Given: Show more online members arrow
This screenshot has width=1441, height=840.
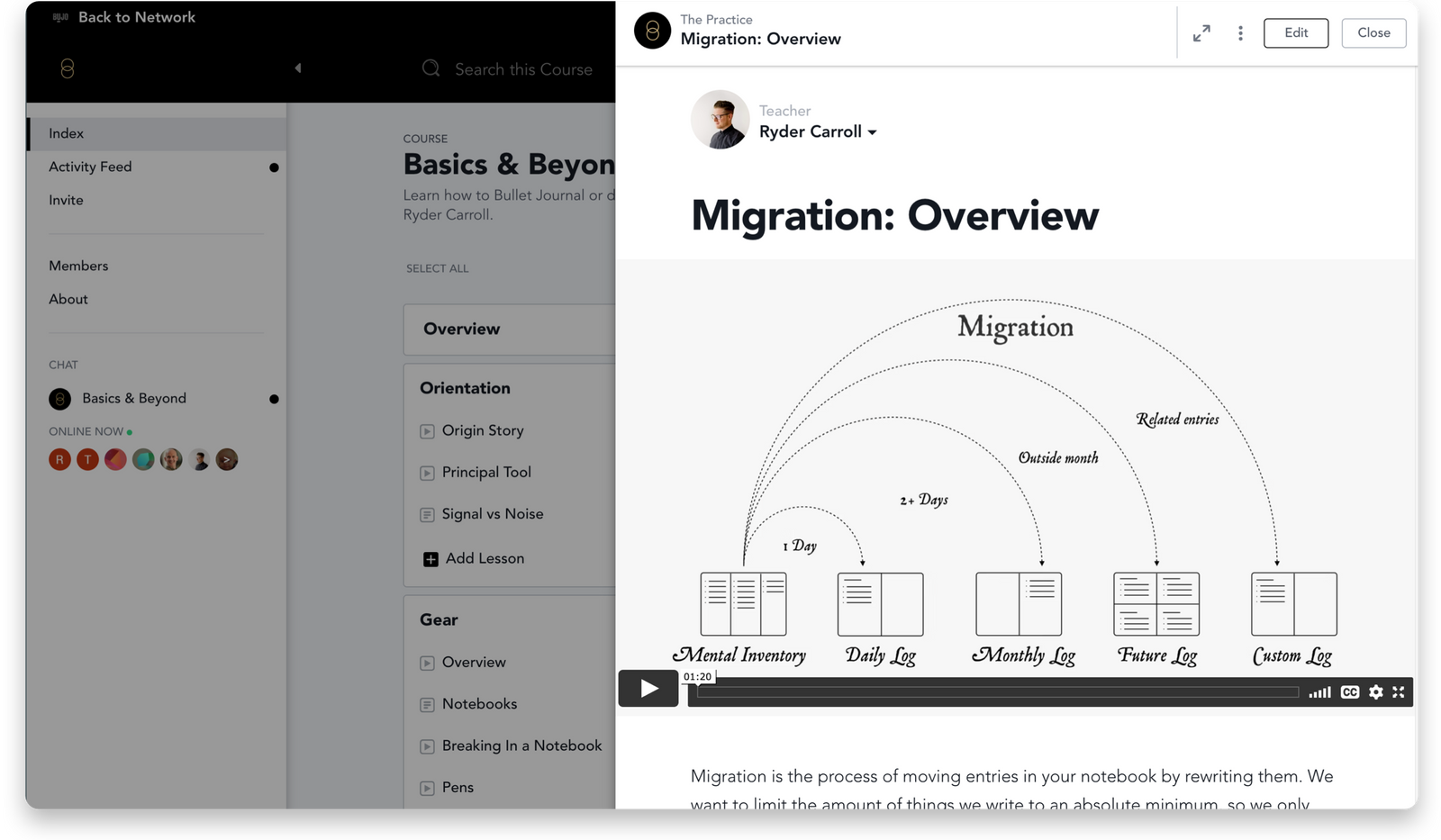Looking at the screenshot, I should point(227,460).
